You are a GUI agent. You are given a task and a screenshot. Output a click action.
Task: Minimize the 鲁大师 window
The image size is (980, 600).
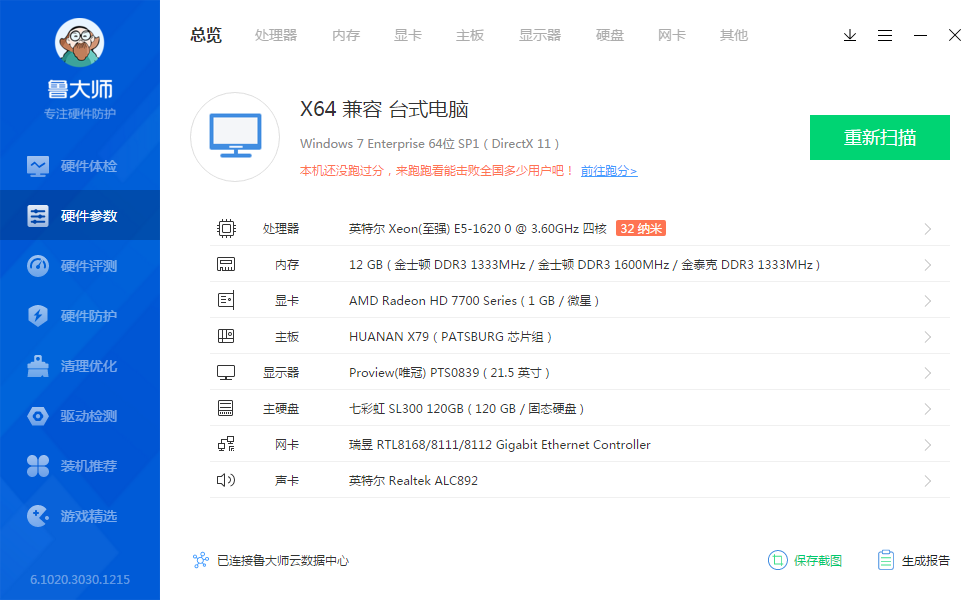click(920, 35)
